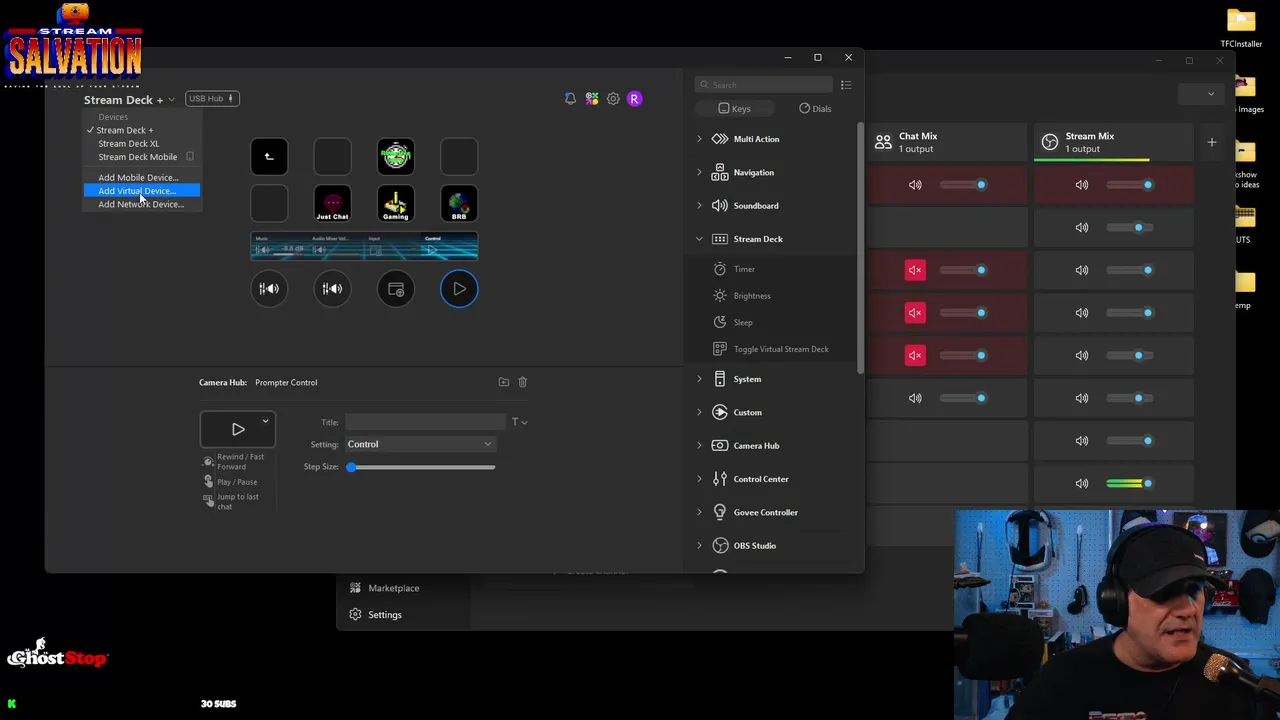Screen dimensions: 1280x720
Task: Click the action preview play button
Action: click(238, 429)
